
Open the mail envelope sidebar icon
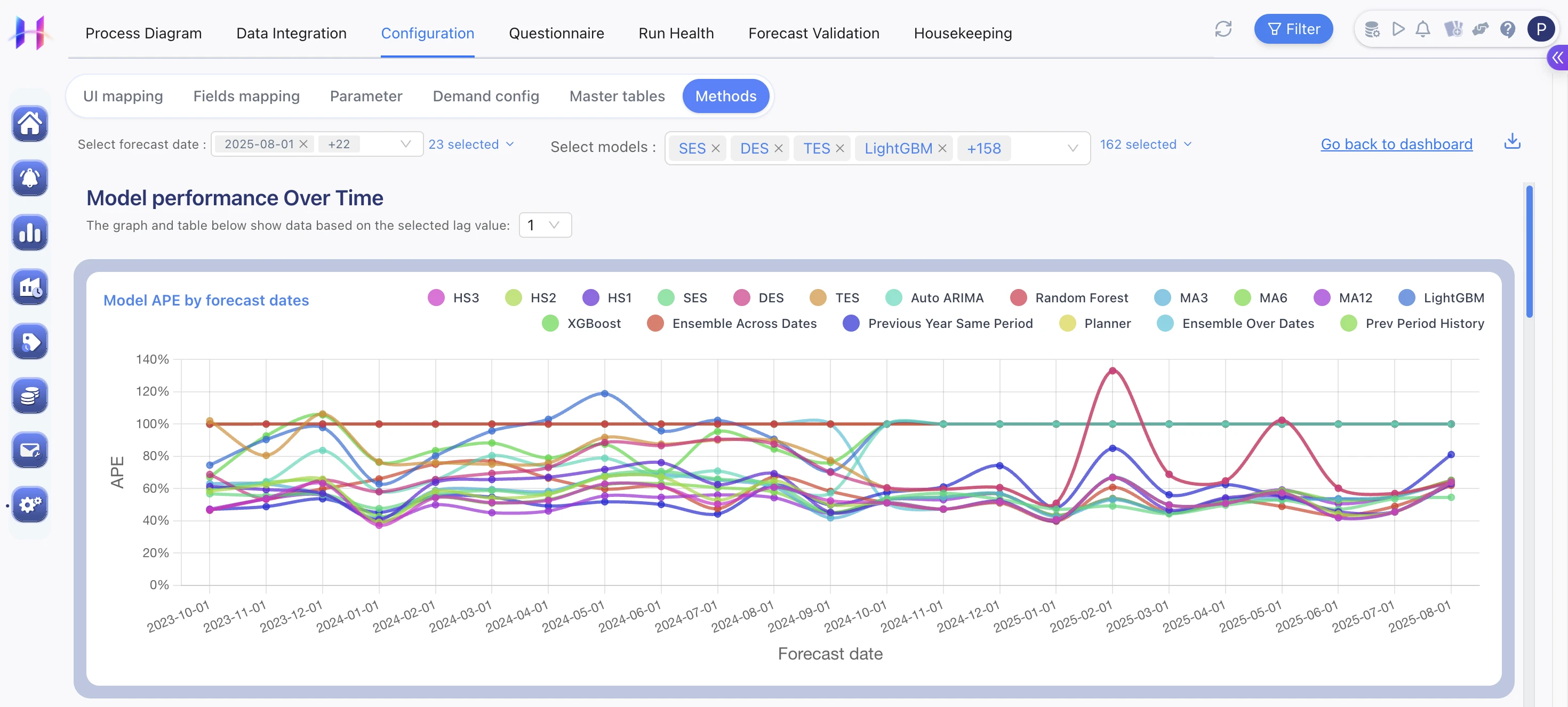pos(30,450)
